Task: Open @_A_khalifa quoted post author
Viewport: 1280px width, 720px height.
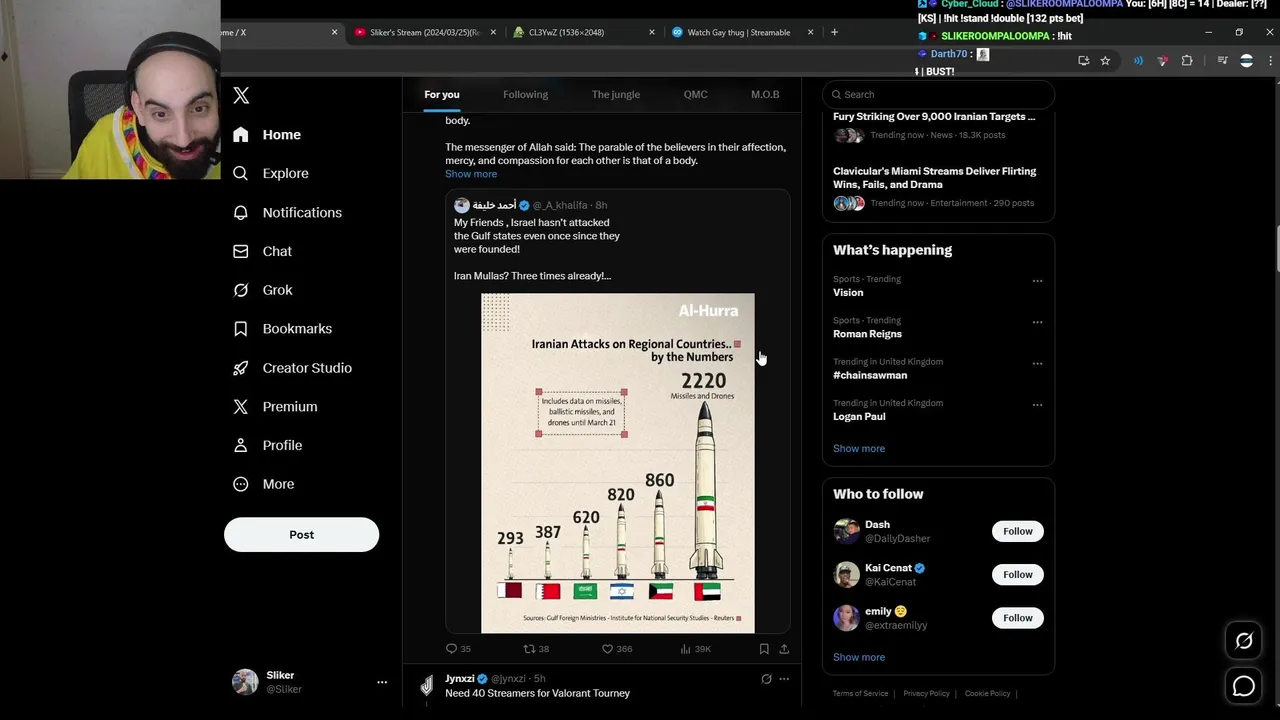Action: coord(559,205)
